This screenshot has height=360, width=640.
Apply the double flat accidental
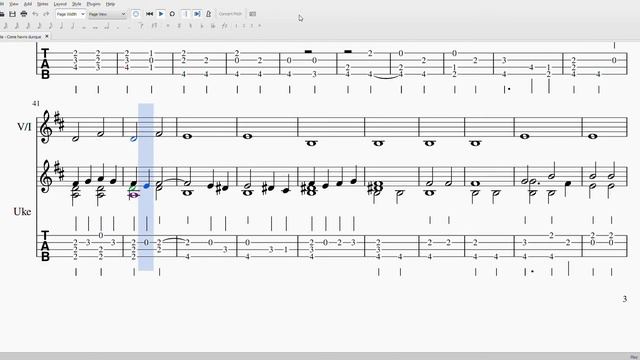coord(213,26)
